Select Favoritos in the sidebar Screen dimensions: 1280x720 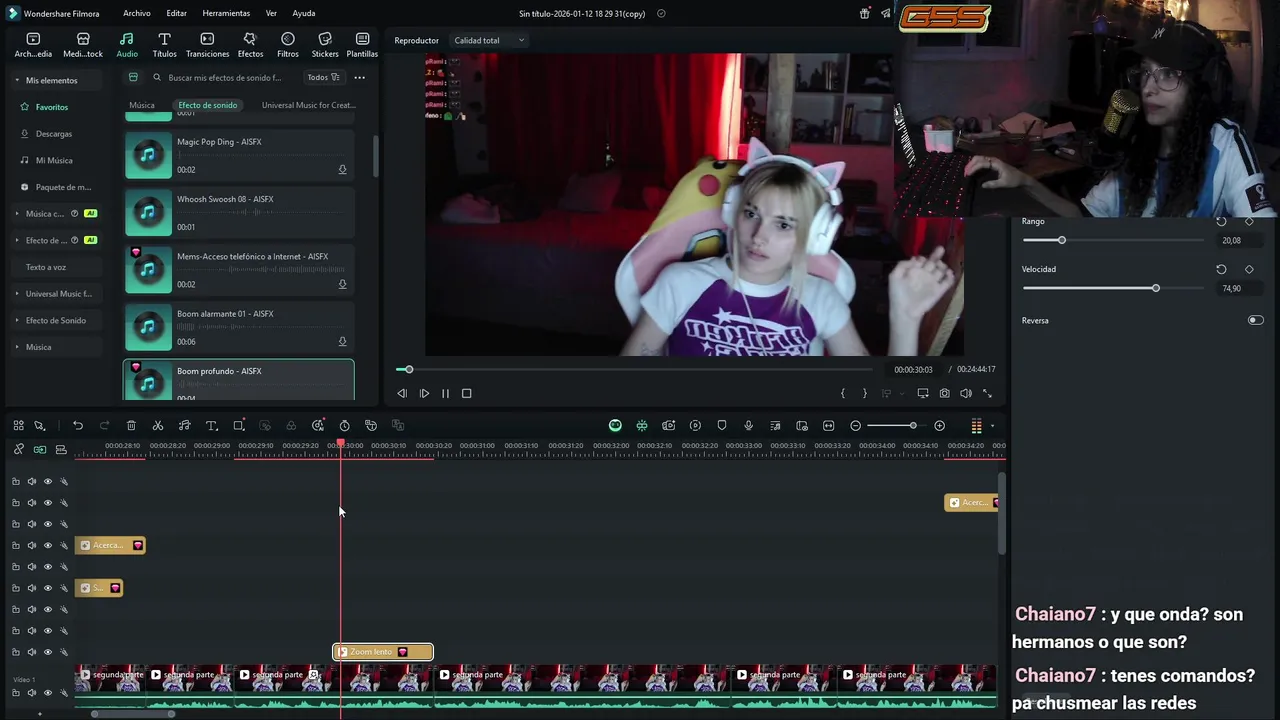pos(52,107)
